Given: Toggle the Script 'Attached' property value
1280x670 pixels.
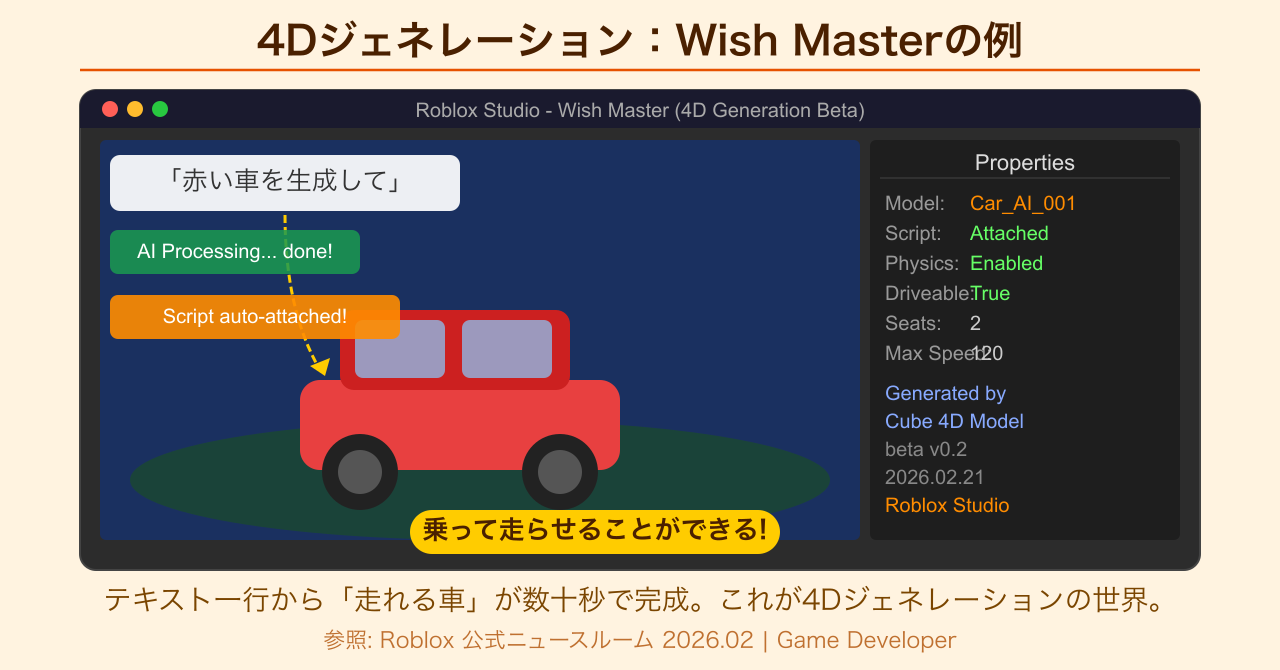Looking at the screenshot, I should pyautogui.click(x=1009, y=233).
